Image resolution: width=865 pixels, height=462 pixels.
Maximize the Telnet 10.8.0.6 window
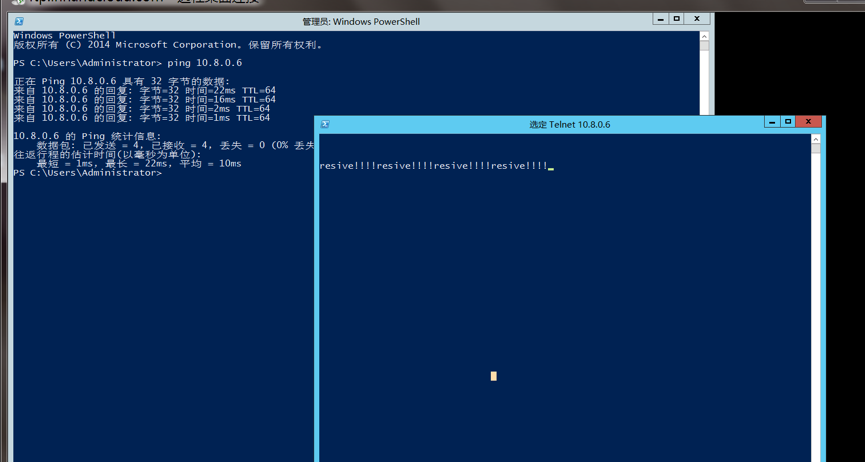click(x=788, y=122)
